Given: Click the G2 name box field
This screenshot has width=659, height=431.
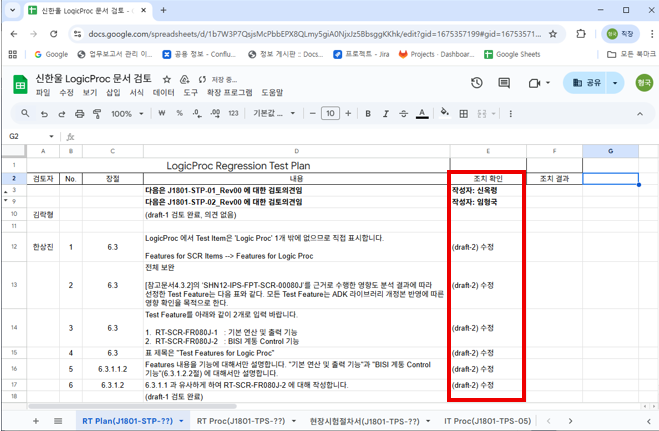Looking at the screenshot, I should (x=28, y=136).
